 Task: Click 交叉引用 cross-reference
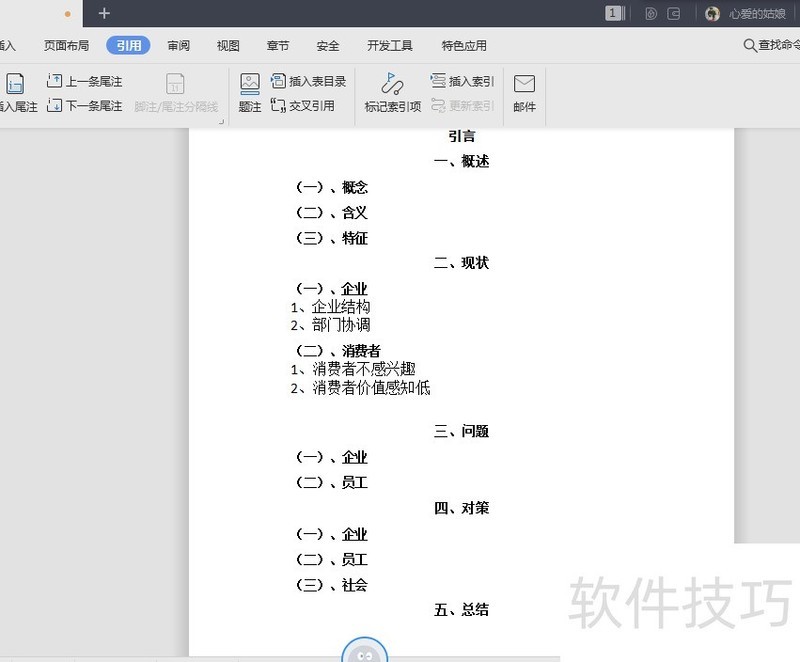[303, 105]
